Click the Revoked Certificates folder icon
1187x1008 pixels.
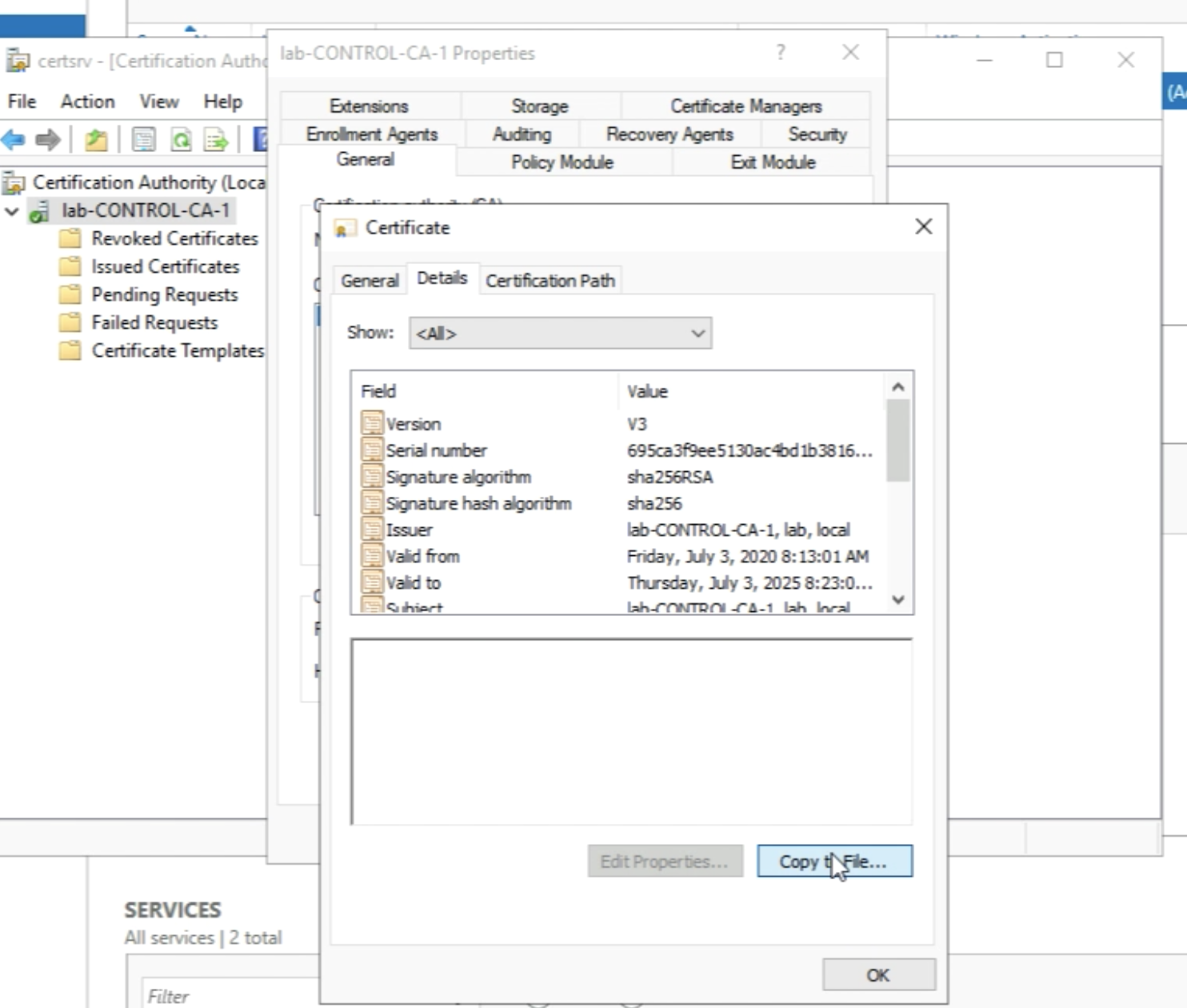point(70,238)
